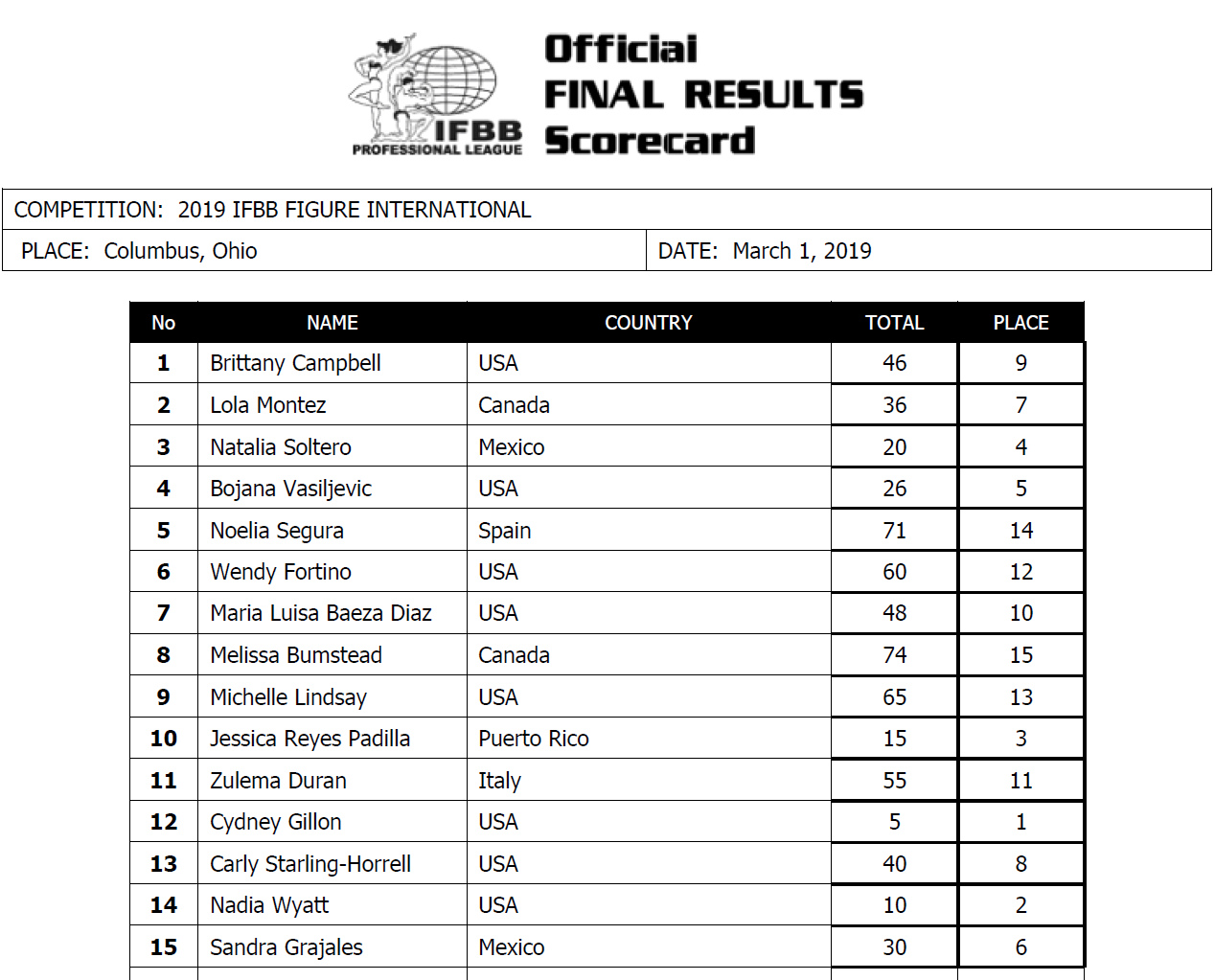Click the Official Final Results Scorecard title
The height and width of the screenshot is (980, 1215).
tap(702, 95)
